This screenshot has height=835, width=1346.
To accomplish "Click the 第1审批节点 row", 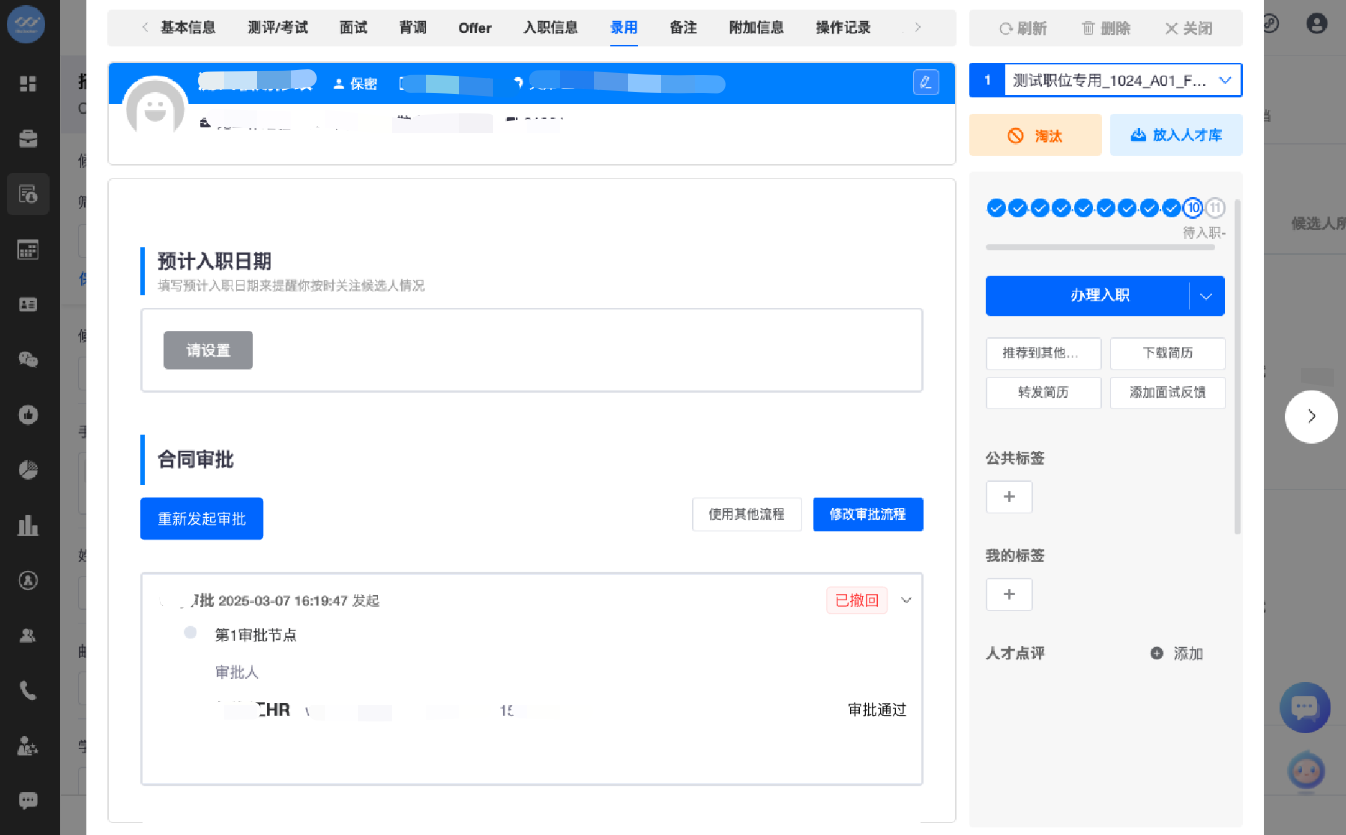I will (x=256, y=635).
